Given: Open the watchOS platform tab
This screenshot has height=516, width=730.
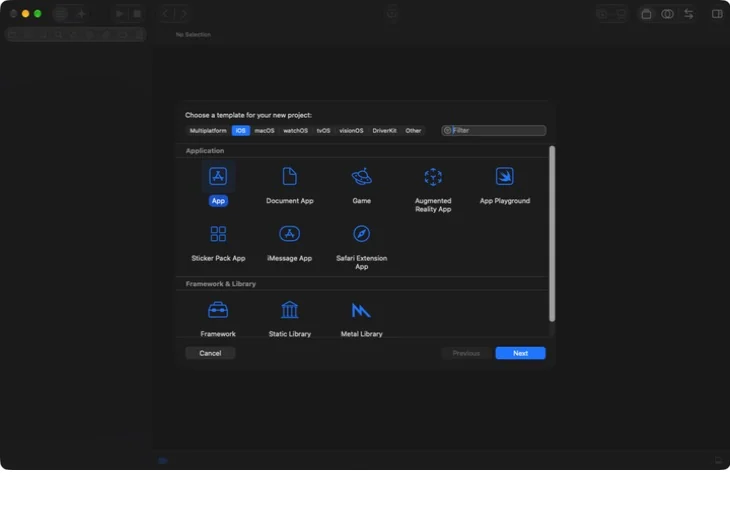Looking at the screenshot, I should (x=296, y=130).
